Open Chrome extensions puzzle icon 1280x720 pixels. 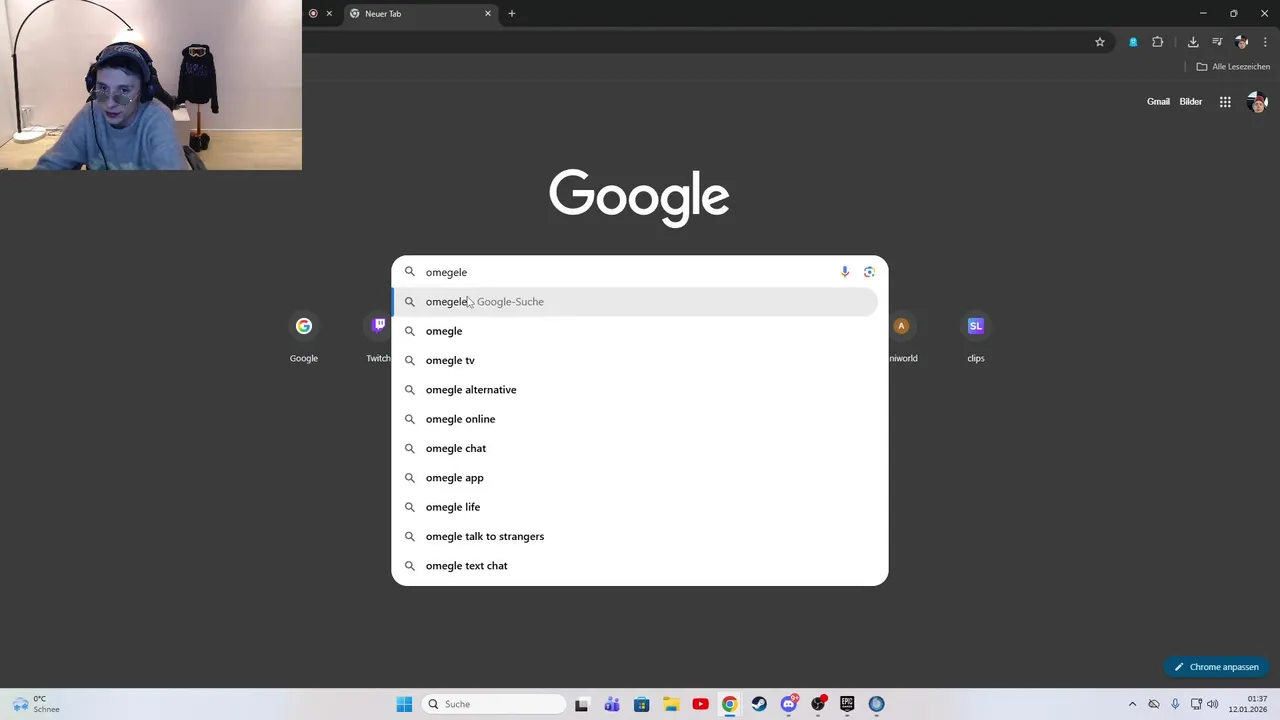1158,42
